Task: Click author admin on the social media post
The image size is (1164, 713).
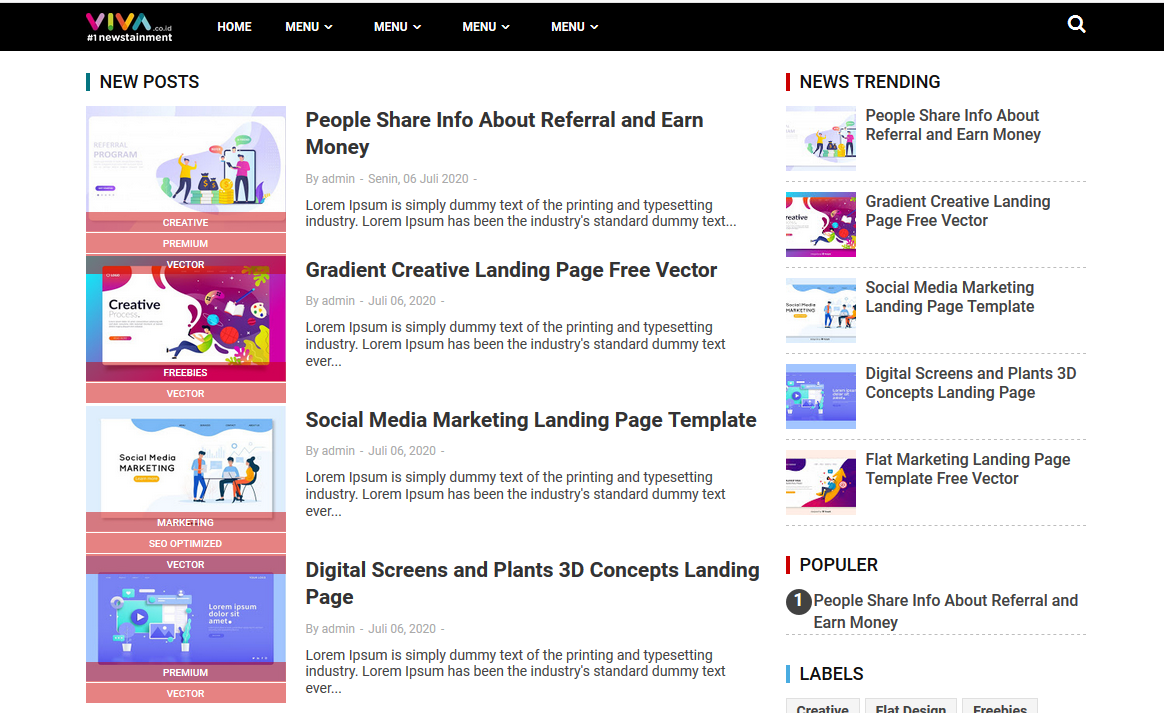Action: 338,451
